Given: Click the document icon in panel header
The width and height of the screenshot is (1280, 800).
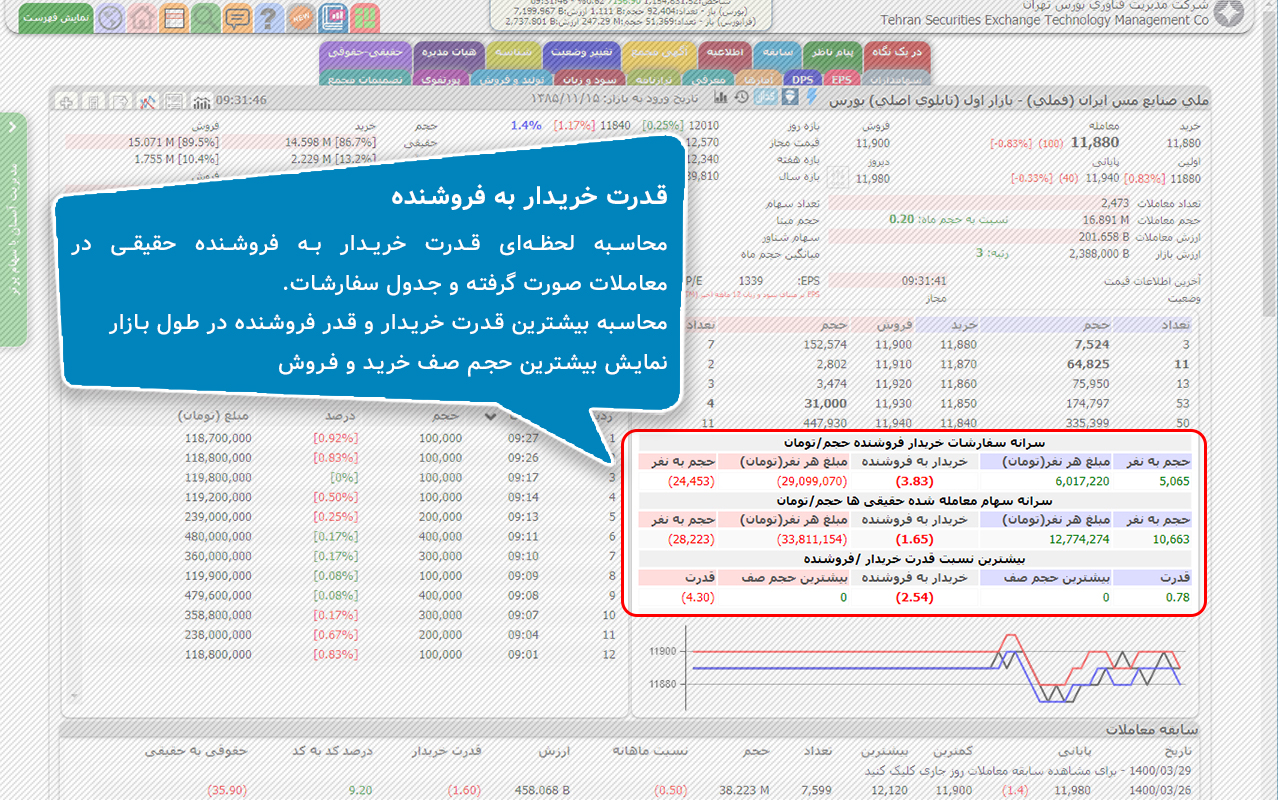Looking at the screenshot, I should (x=93, y=102).
